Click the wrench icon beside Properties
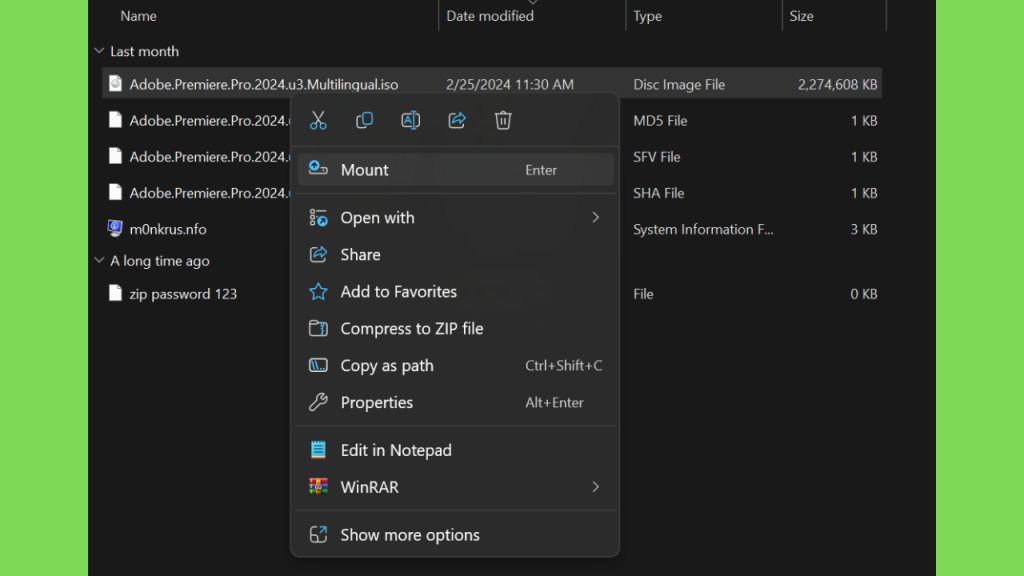 coord(318,402)
